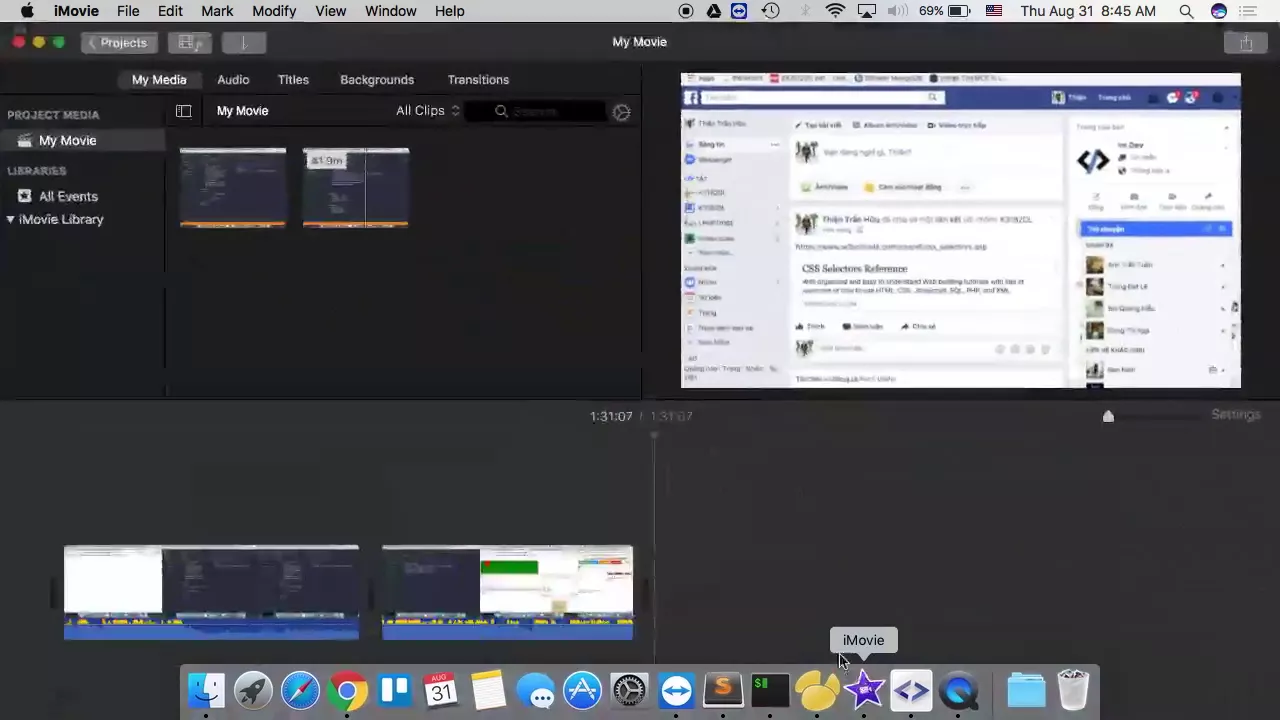Viewport: 1280px width, 720px height.
Task: Collapse the iMovie Library disclosure triangle
Action: (10, 219)
